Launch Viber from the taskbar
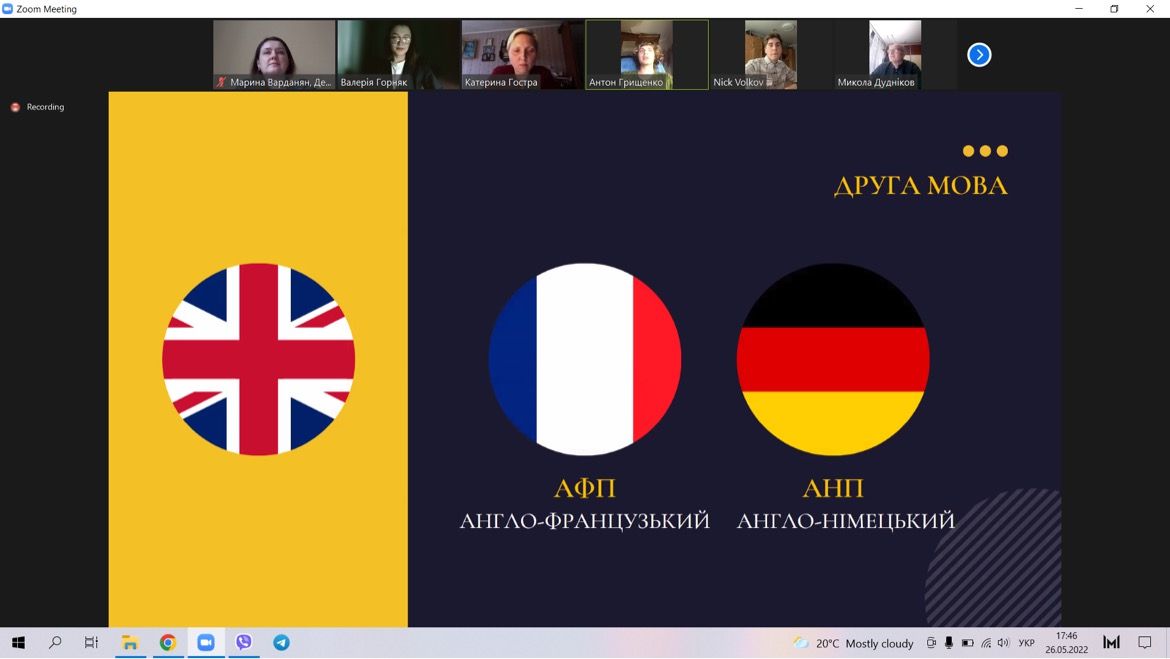This screenshot has width=1170, height=659. (244, 643)
